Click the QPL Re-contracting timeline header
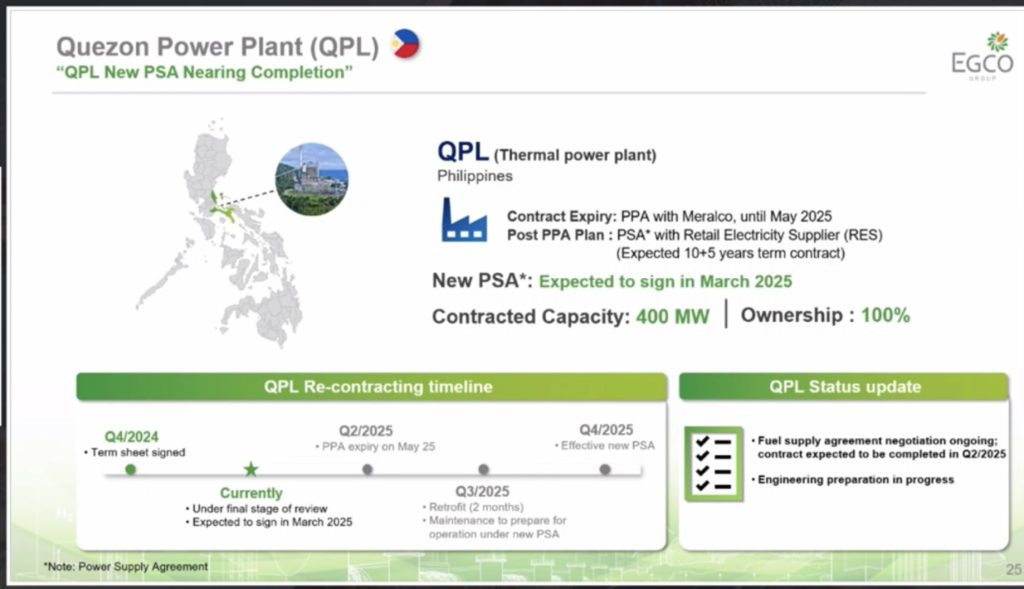This screenshot has height=589, width=1024. coord(372,387)
